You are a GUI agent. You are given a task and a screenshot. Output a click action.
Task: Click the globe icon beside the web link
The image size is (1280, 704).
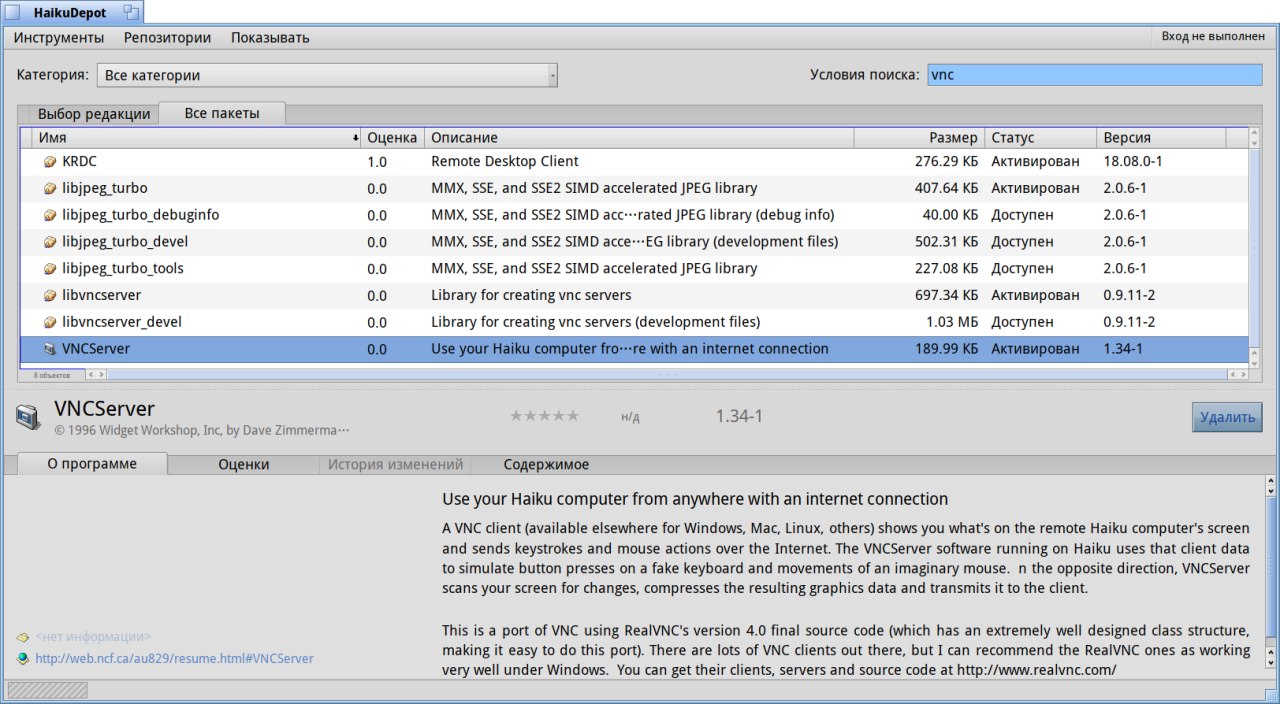(x=23, y=658)
